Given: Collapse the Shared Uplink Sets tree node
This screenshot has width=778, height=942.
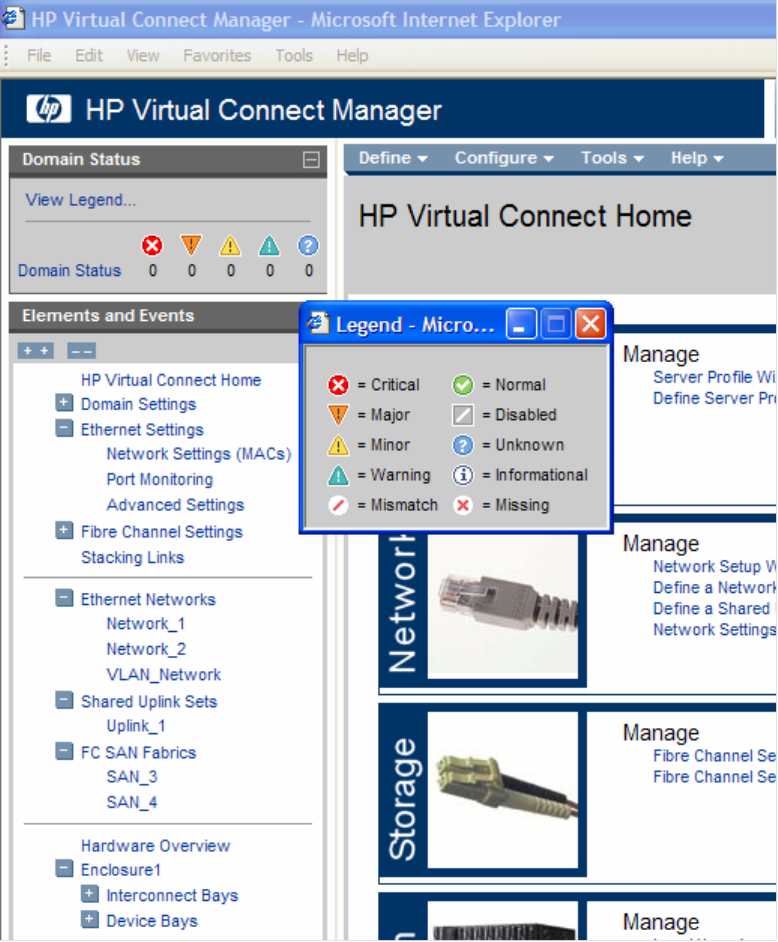Looking at the screenshot, I should [64, 700].
